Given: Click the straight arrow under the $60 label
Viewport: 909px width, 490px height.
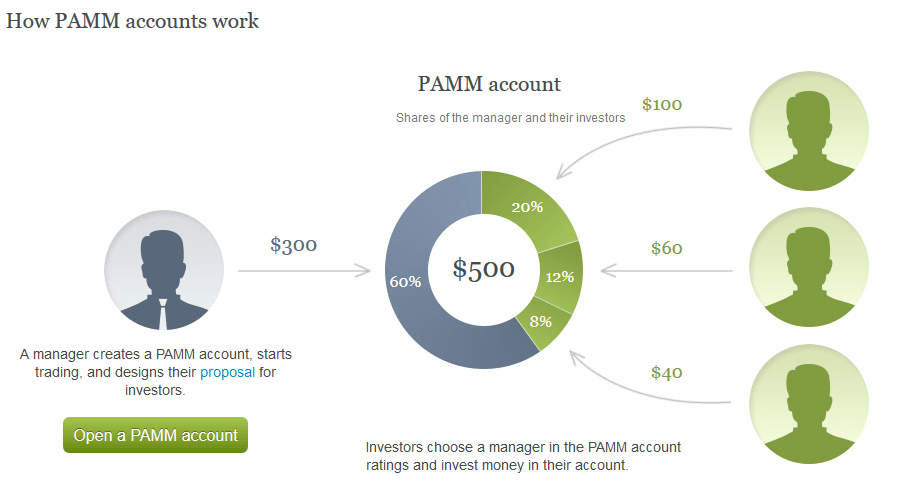Looking at the screenshot, I should (x=666, y=270).
